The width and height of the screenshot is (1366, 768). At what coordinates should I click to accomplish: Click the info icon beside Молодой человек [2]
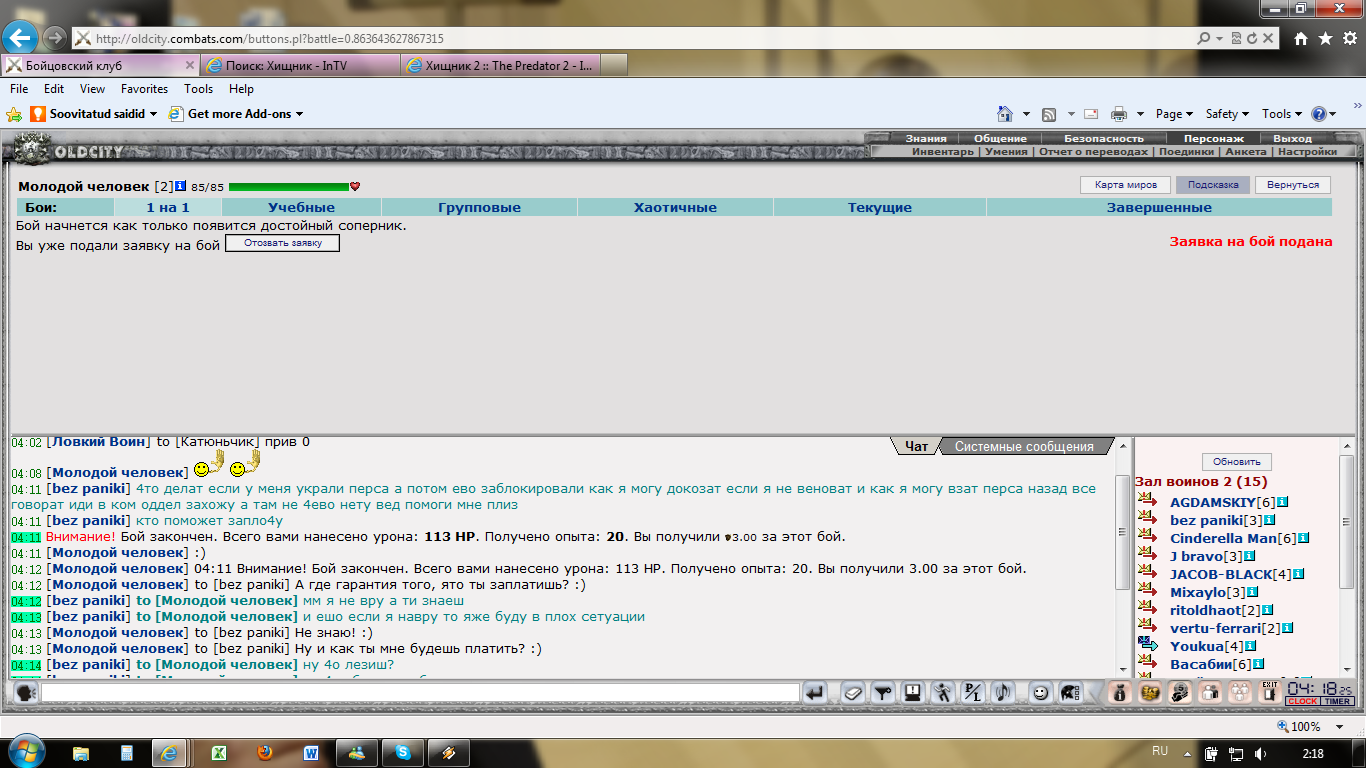(181, 186)
